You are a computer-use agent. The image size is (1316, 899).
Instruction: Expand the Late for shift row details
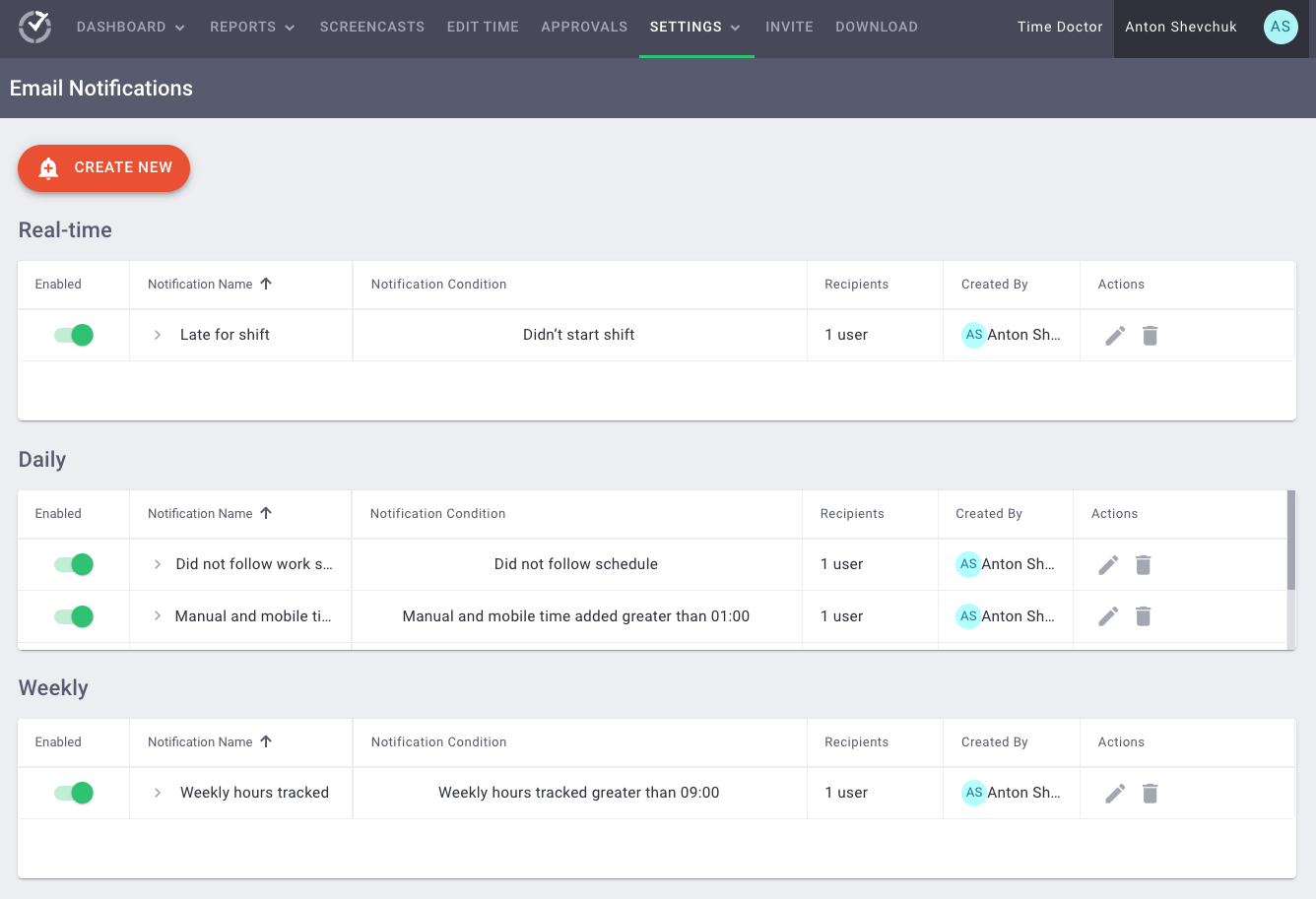tap(156, 335)
